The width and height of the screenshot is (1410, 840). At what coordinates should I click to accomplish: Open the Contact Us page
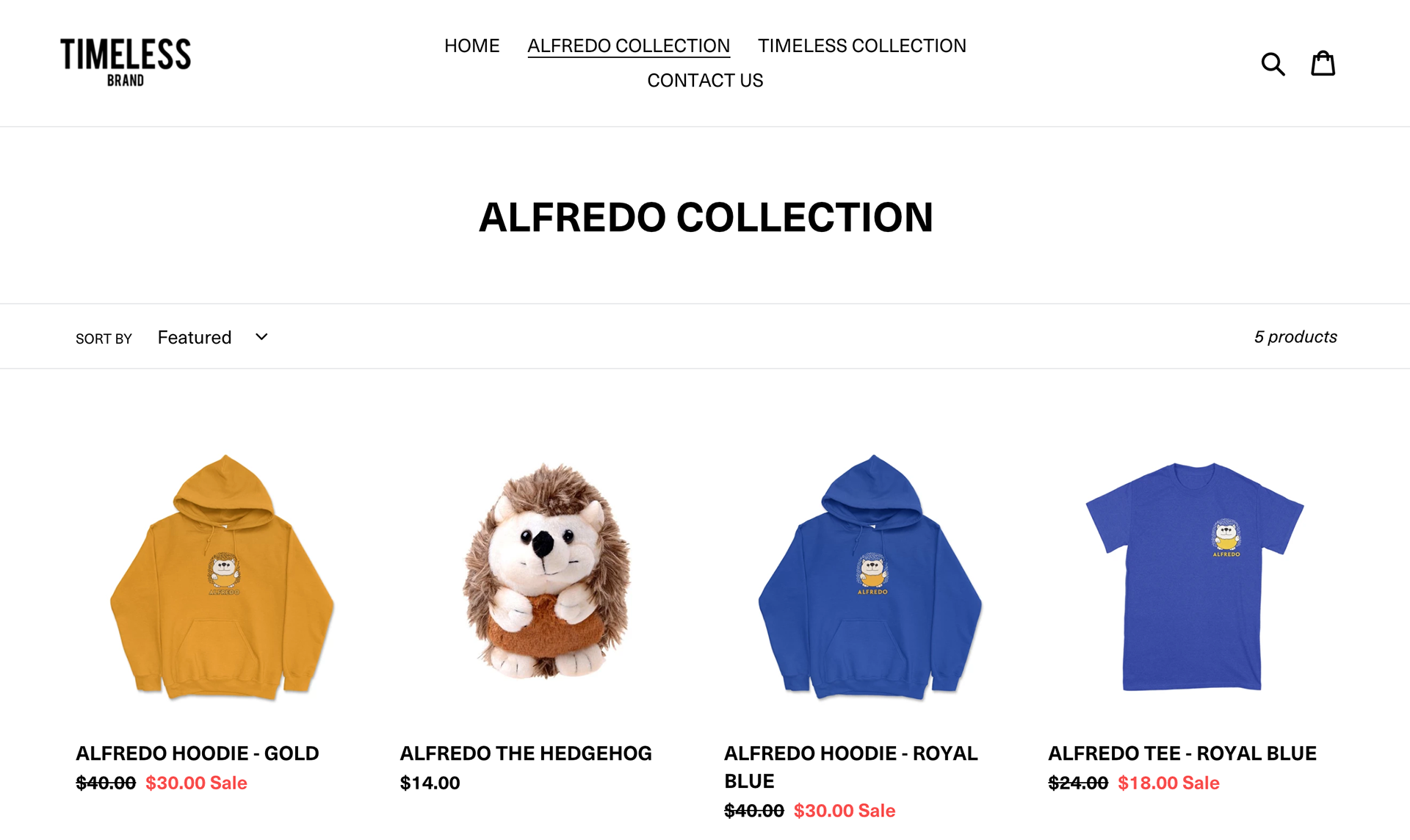[705, 80]
